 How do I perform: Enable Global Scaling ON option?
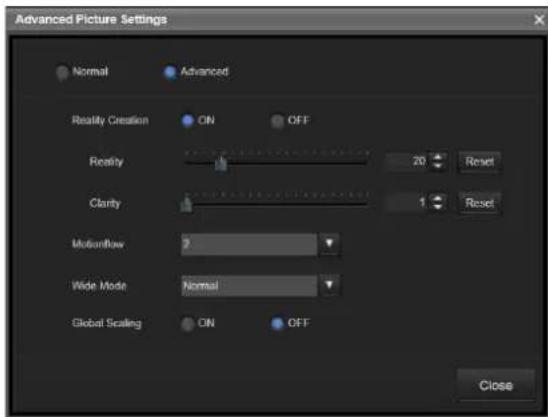[188, 324]
